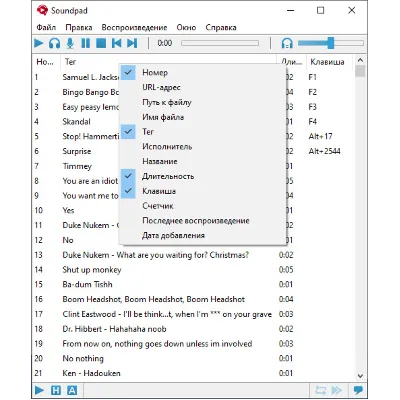Enable the URL-адрес column

point(202,87)
